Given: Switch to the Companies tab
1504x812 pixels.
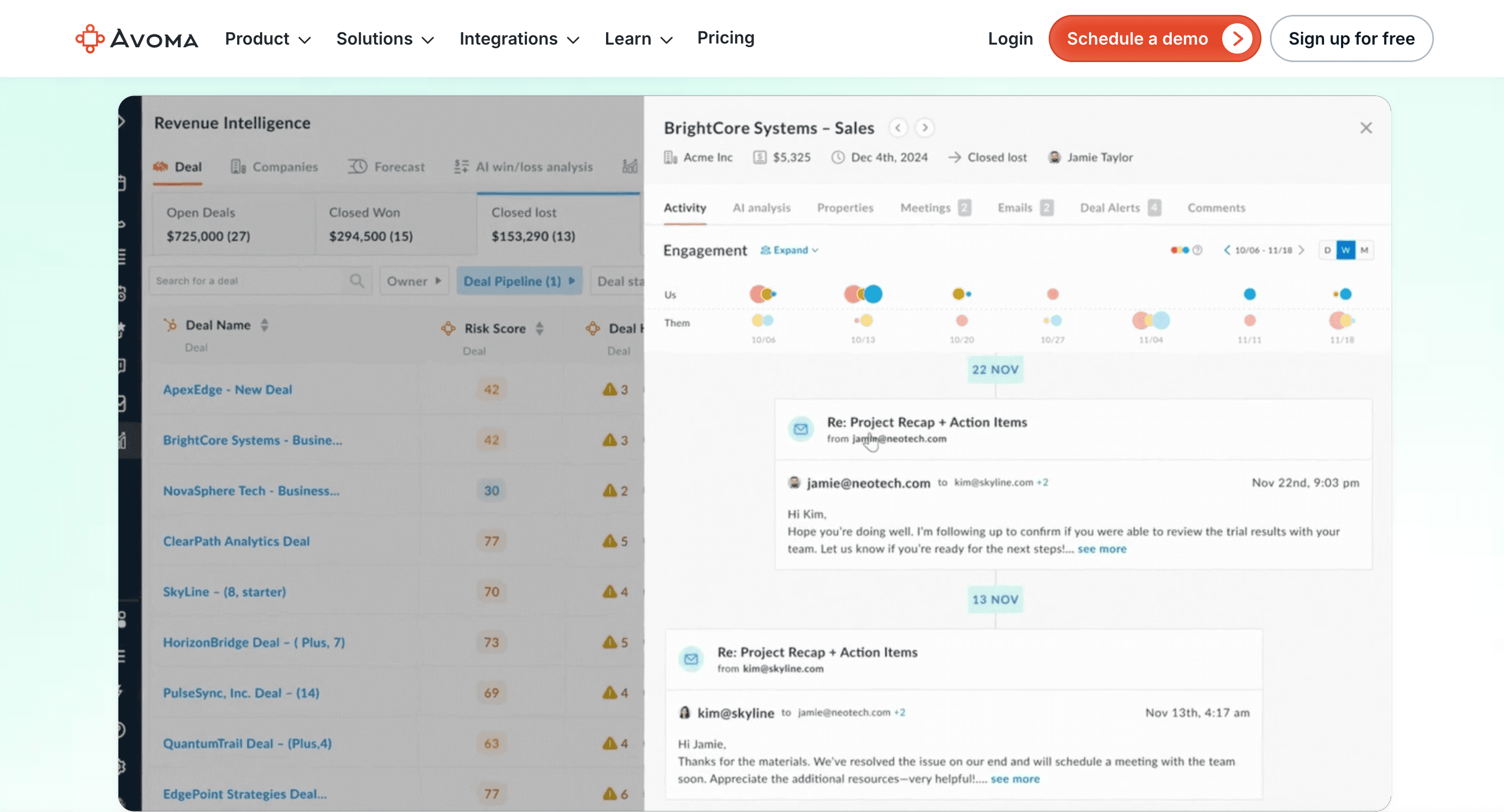Looking at the screenshot, I should coord(274,167).
